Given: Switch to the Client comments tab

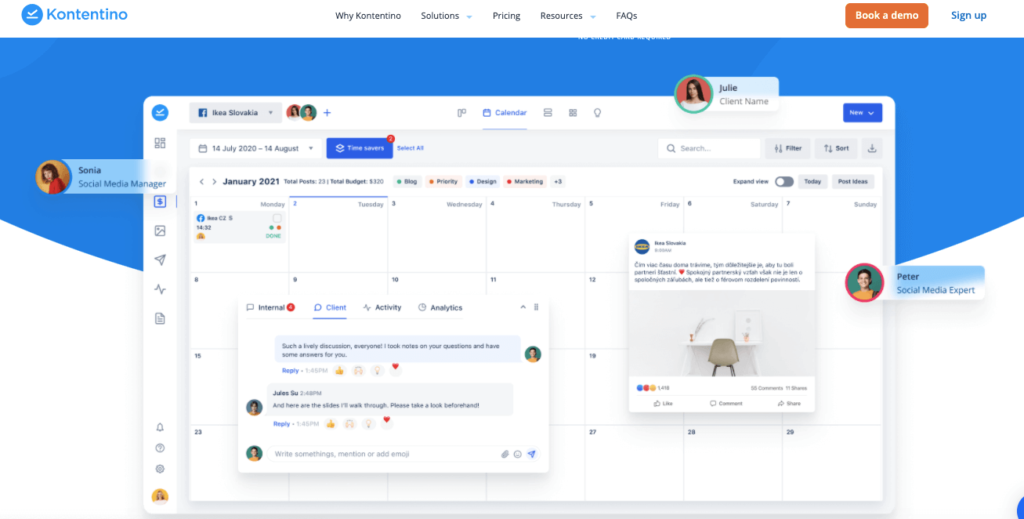Looking at the screenshot, I should pyautogui.click(x=330, y=307).
